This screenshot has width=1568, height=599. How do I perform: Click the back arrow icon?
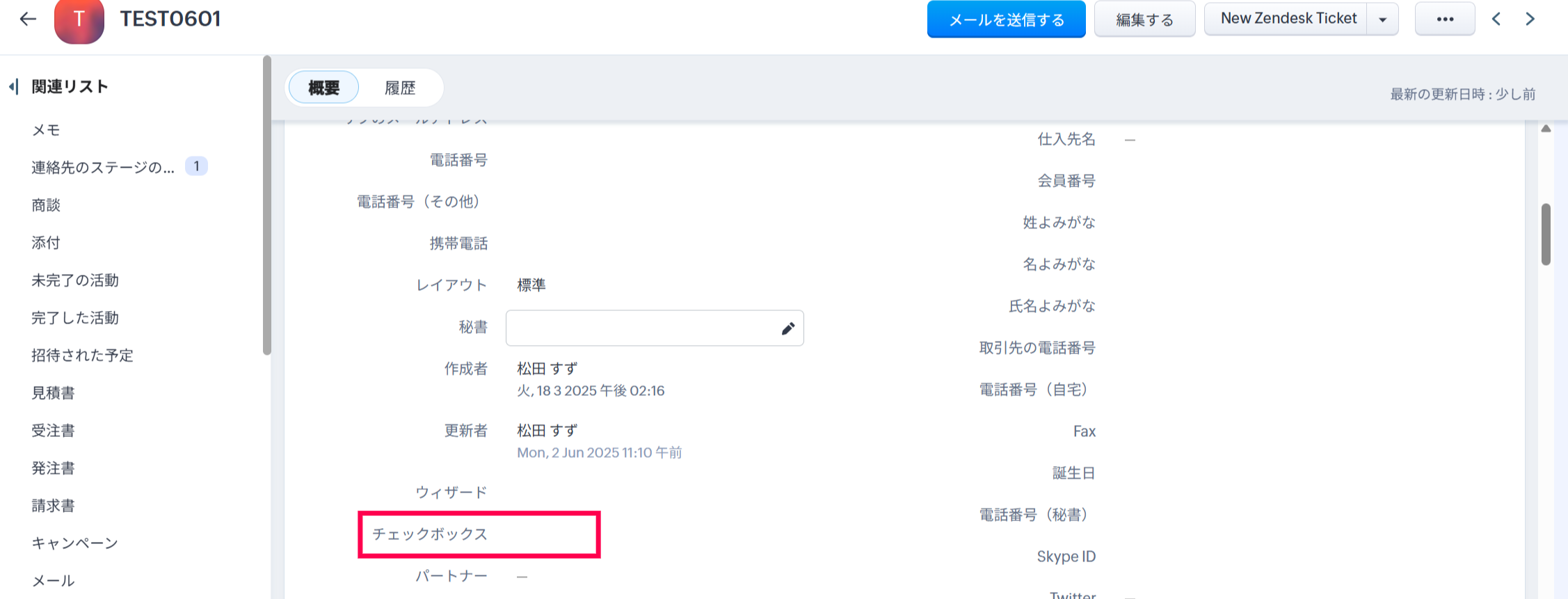pos(28,19)
